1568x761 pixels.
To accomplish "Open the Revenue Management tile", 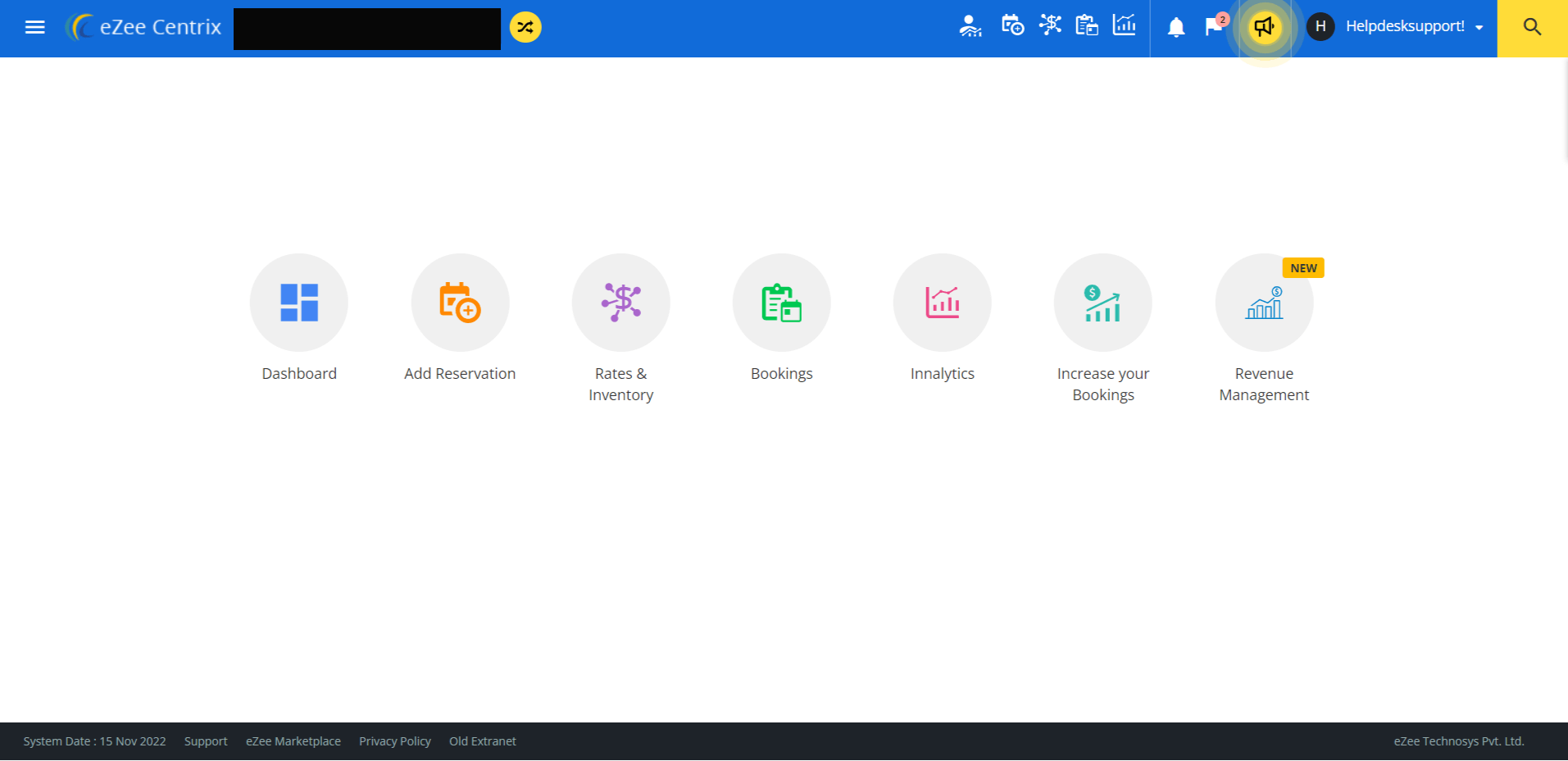I will [x=1264, y=303].
